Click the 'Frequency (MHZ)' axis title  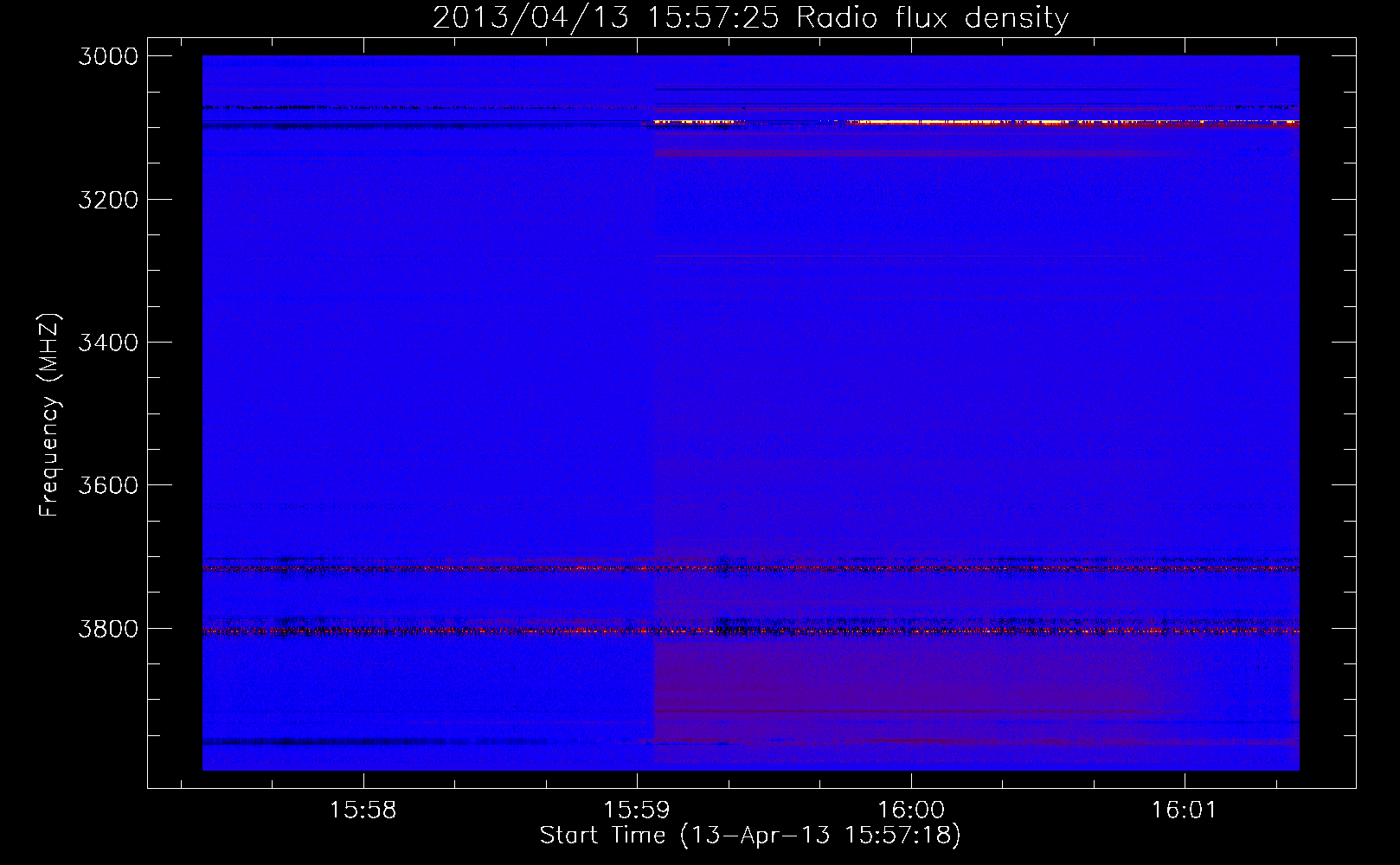pyautogui.click(x=50, y=415)
